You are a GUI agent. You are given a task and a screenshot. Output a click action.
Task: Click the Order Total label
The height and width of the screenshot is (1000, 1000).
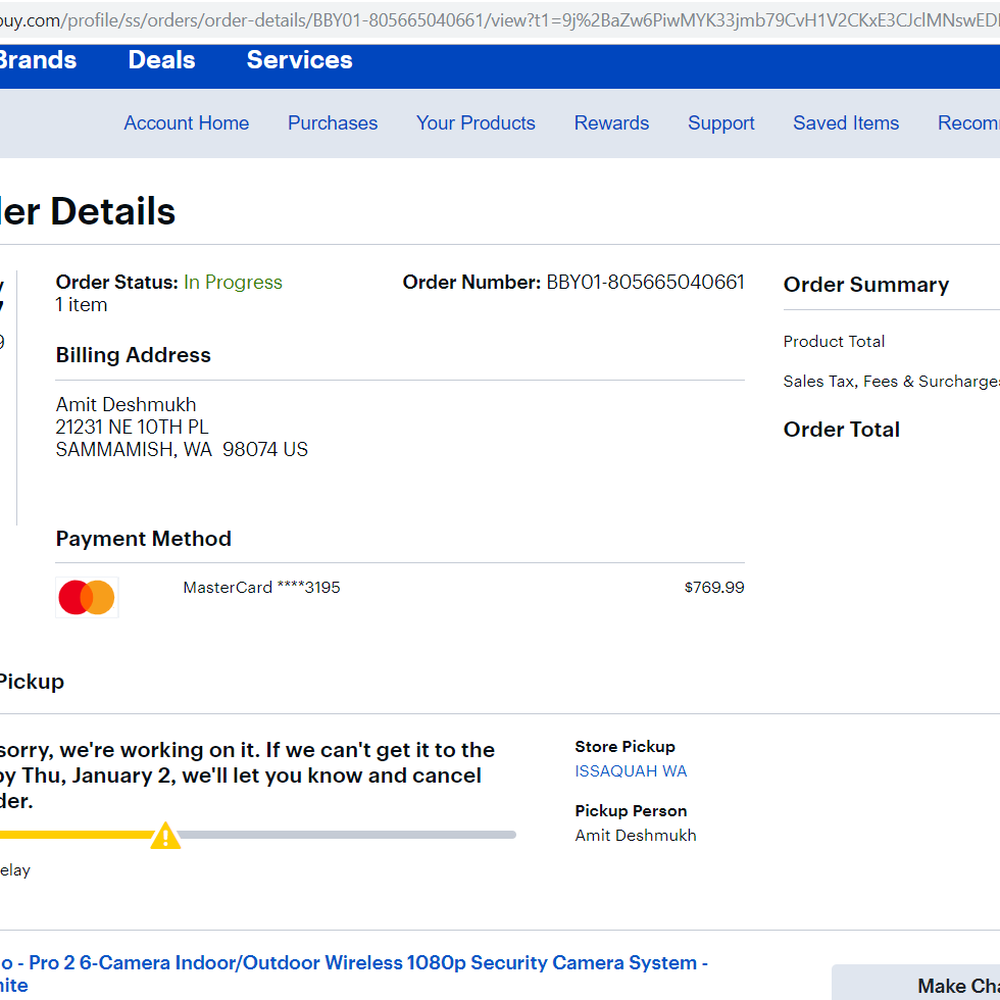[841, 429]
